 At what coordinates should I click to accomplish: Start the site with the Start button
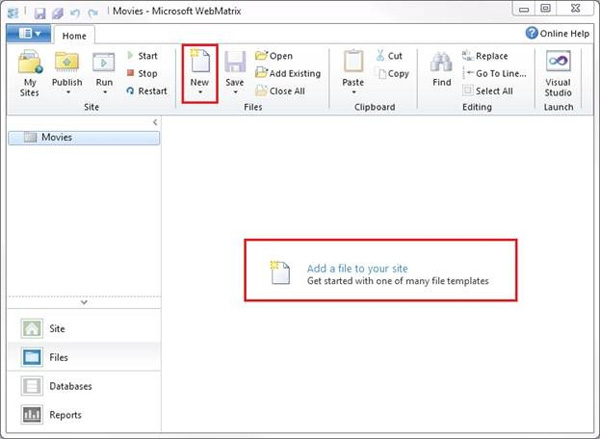[x=142, y=56]
